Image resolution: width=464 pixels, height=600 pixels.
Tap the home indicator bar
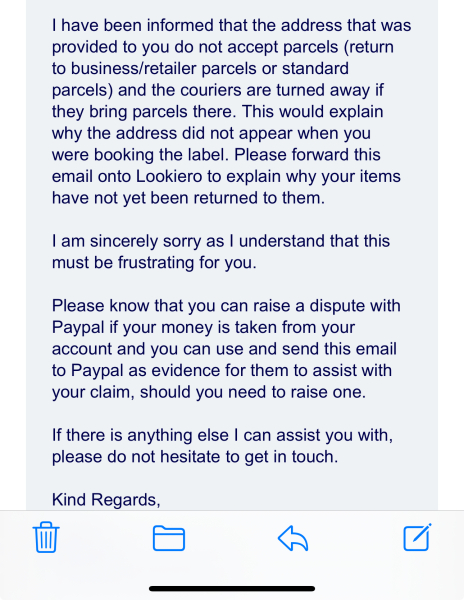tap(232, 589)
